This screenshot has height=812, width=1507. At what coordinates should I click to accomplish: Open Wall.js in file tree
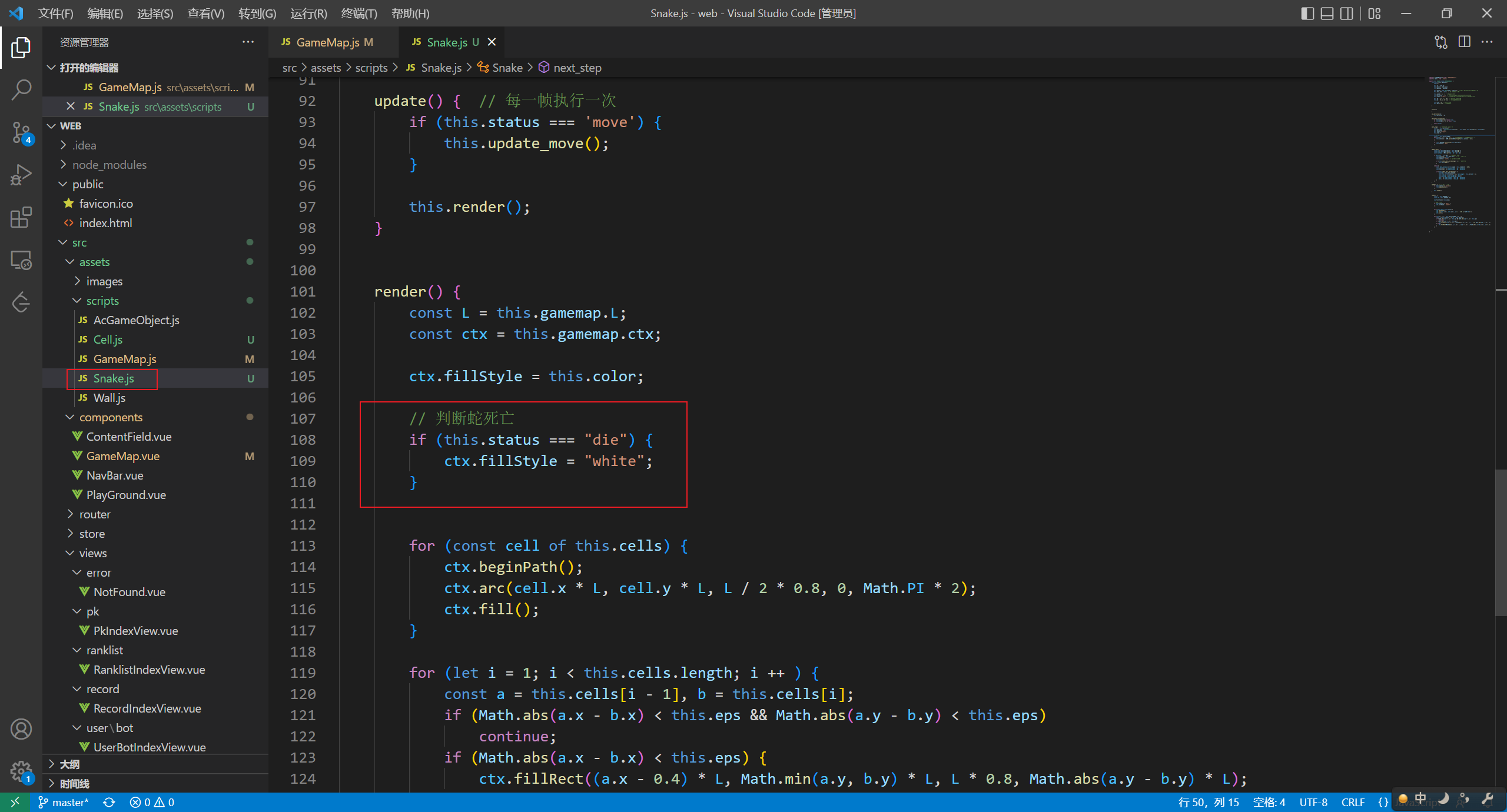(x=155, y=398)
